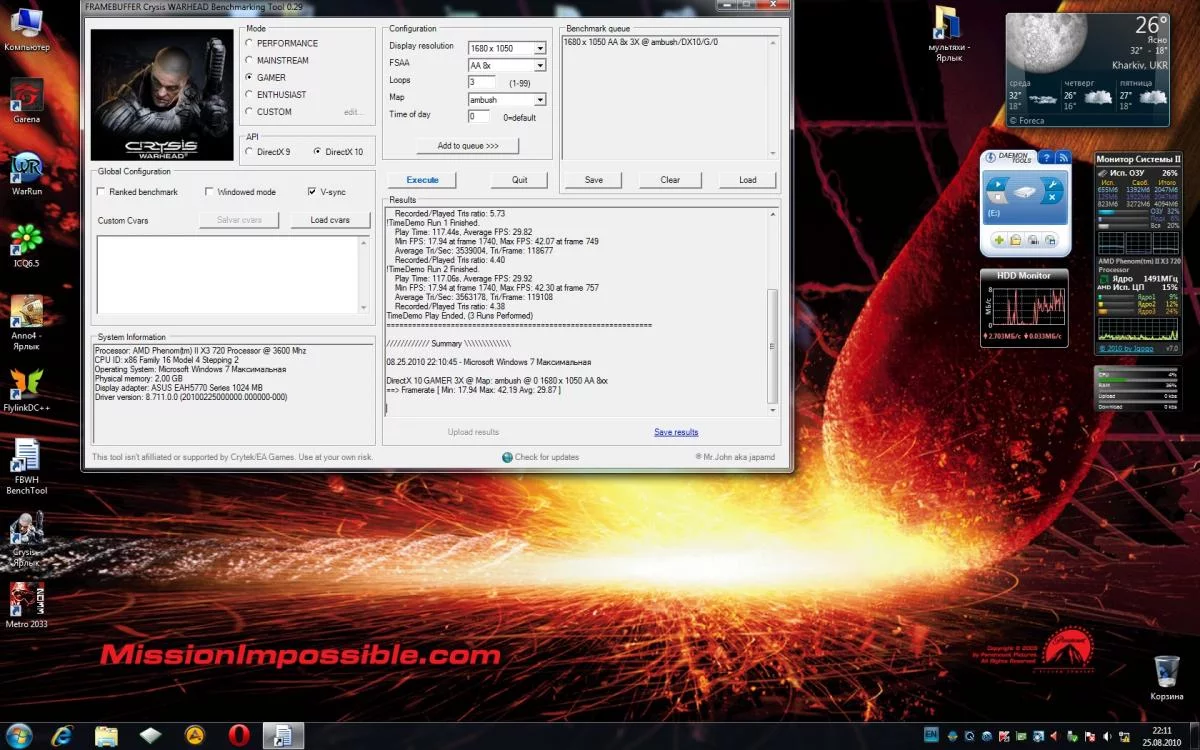Click into the Loops input field
Screen dimensions: 1200x750
click(481, 82)
